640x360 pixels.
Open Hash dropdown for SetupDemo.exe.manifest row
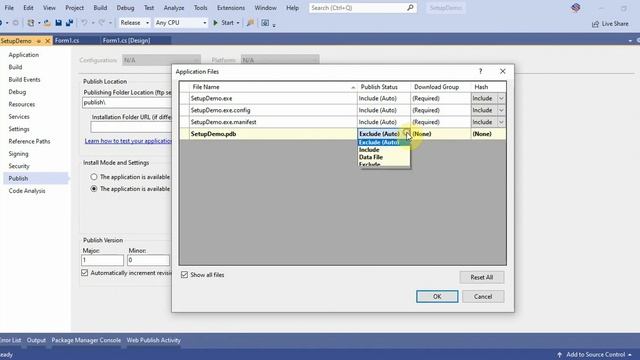coord(501,122)
